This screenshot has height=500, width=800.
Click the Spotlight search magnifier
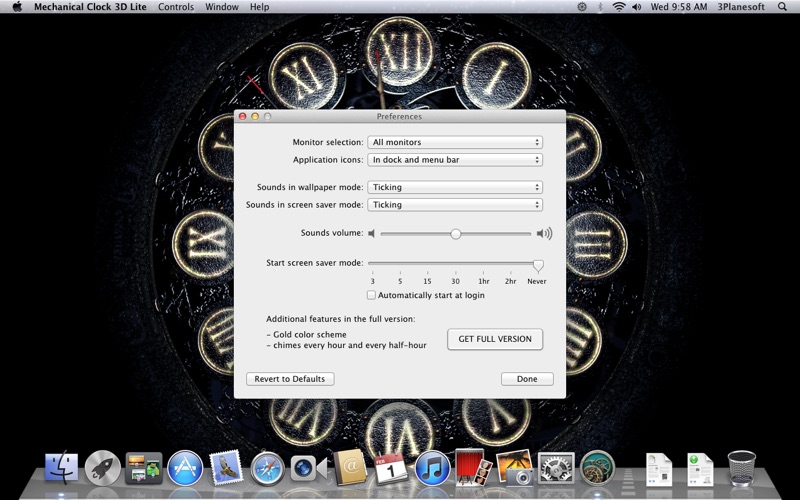coord(782,7)
